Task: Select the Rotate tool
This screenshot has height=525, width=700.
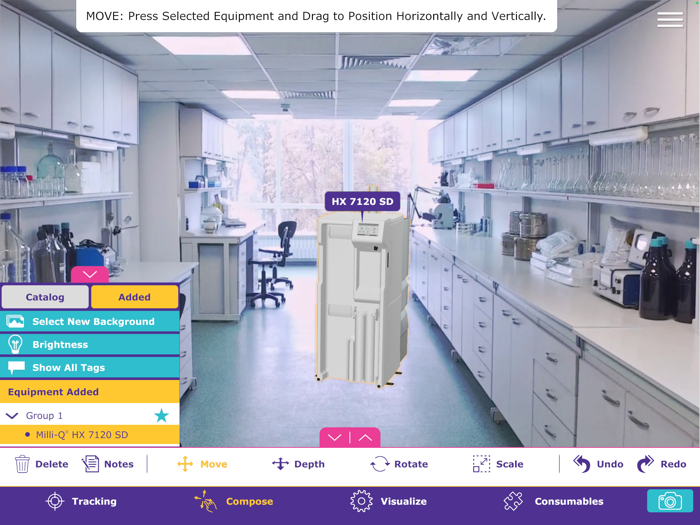Action: point(399,464)
